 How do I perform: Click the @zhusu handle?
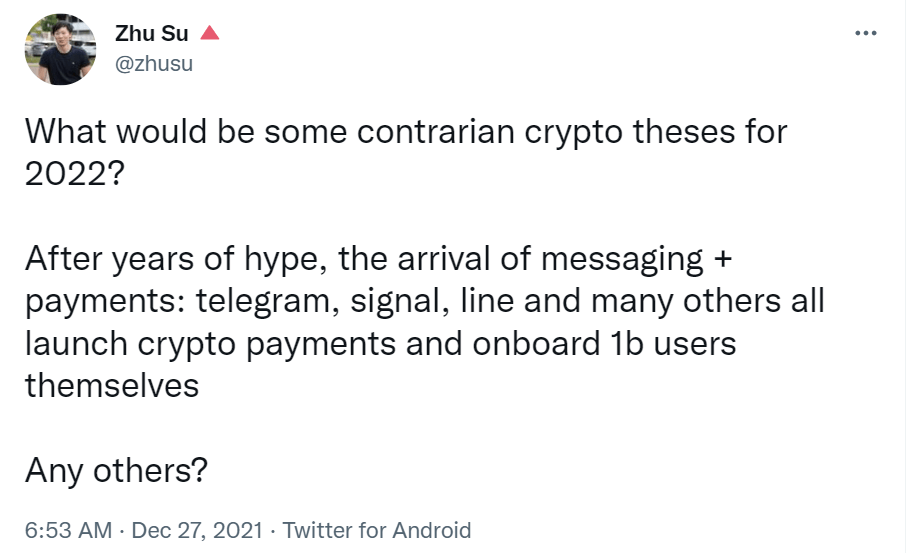pyautogui.click(x=153, y=63)
